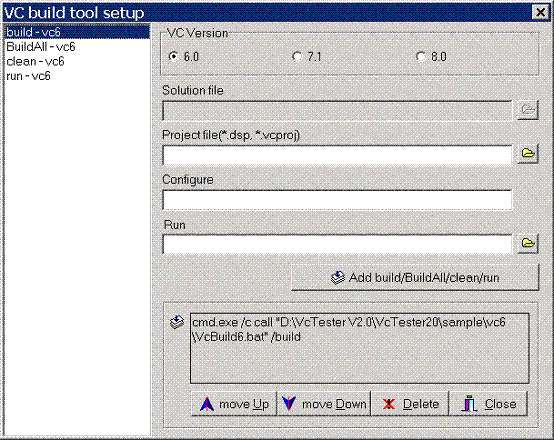Click the cmd.exe command text area

coord(360,348)
